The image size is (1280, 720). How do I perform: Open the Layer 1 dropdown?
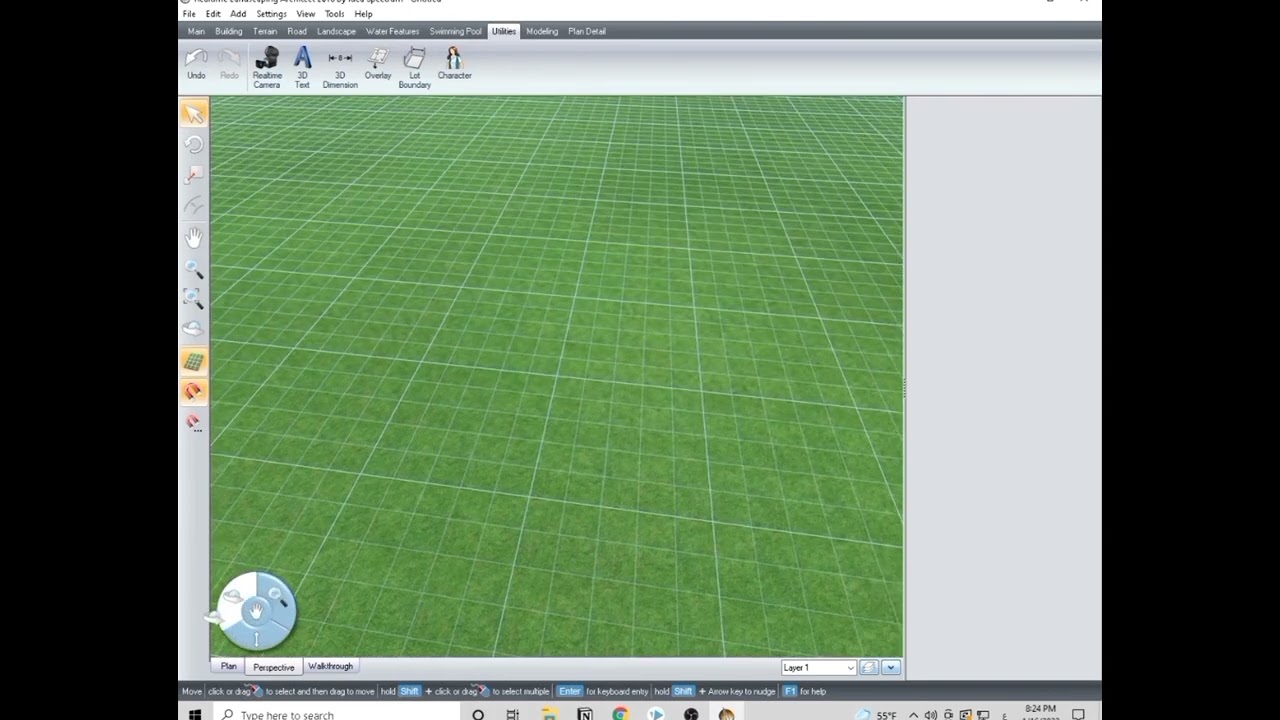(819, 668)
